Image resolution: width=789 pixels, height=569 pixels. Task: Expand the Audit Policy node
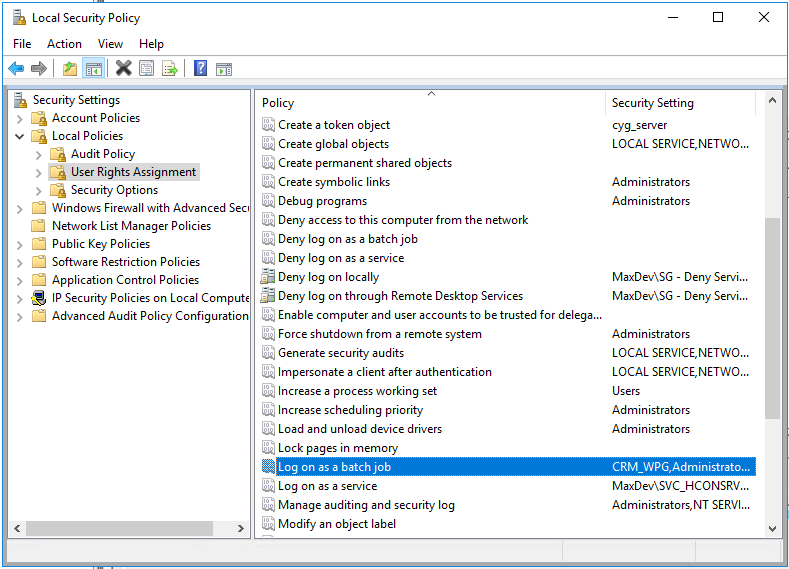pos(39,154)
